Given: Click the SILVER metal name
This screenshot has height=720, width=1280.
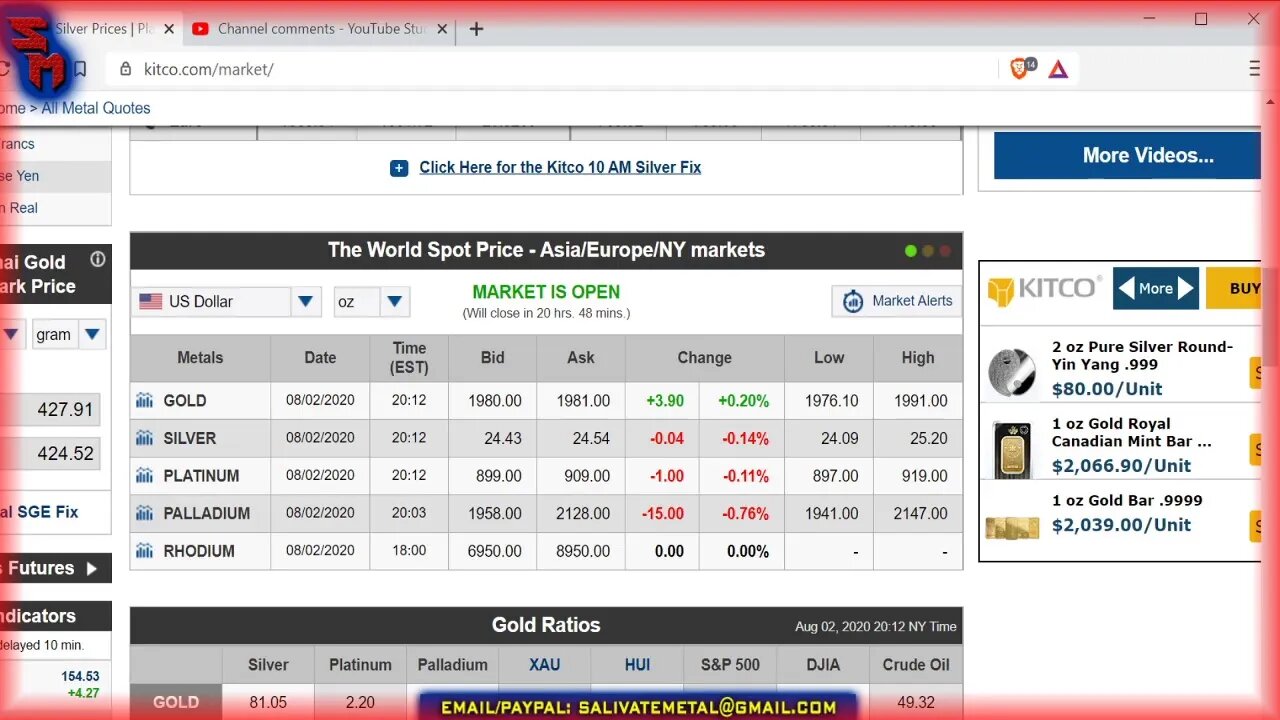Looking at the screenshot, I should pos(190,438).
